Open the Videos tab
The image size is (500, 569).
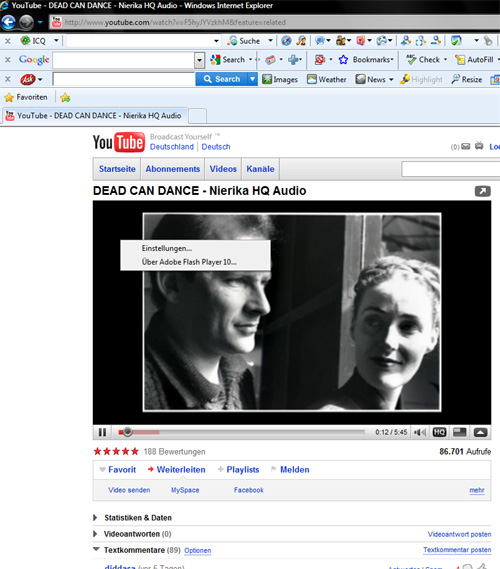223,169
